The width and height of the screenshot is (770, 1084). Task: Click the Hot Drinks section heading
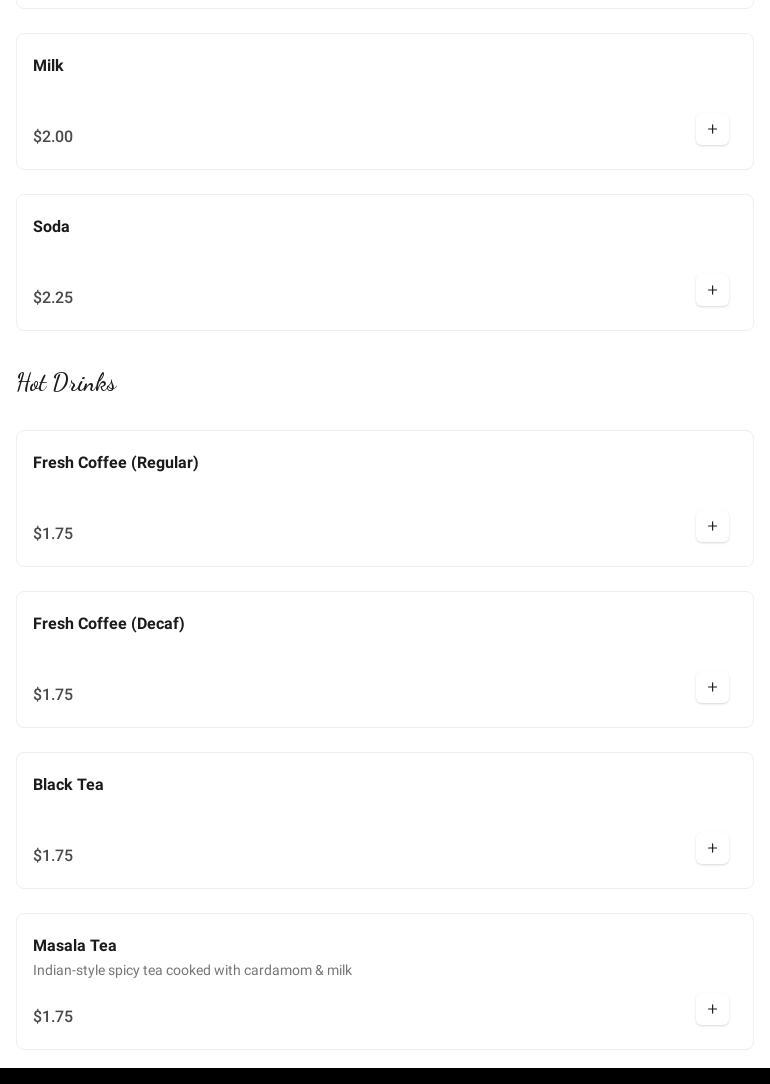click(x=66, y=383)
